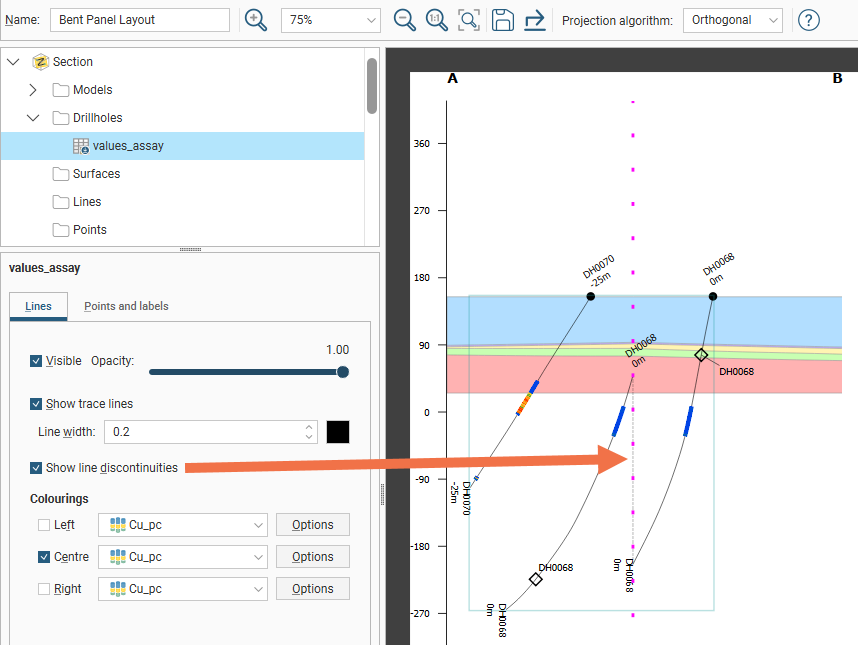Open the black line colour swatch

pyautogui.click(x=338, y=432)
